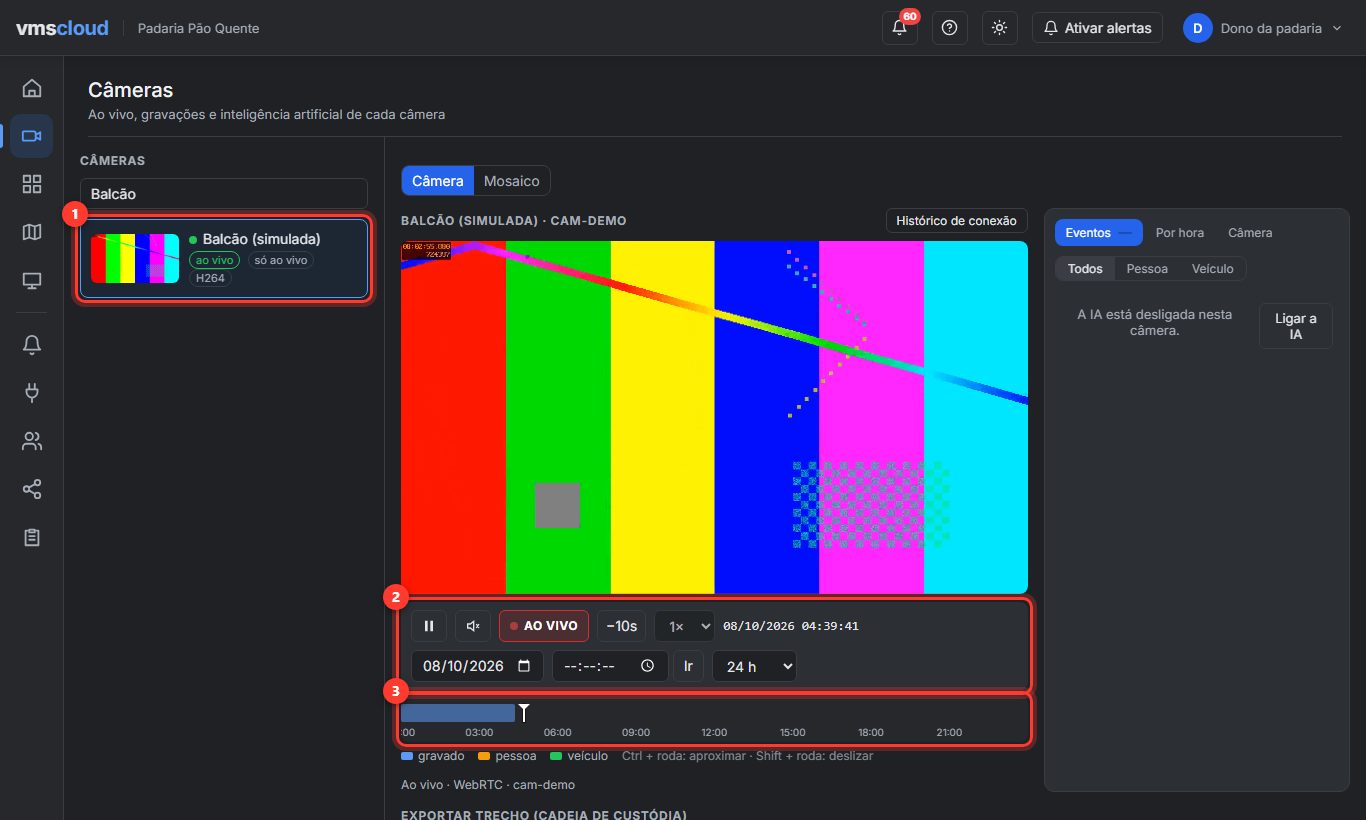This screenshot has width=1366, height=820.
Task: Click the recorded blue segment on timeline
Action: 458,713
